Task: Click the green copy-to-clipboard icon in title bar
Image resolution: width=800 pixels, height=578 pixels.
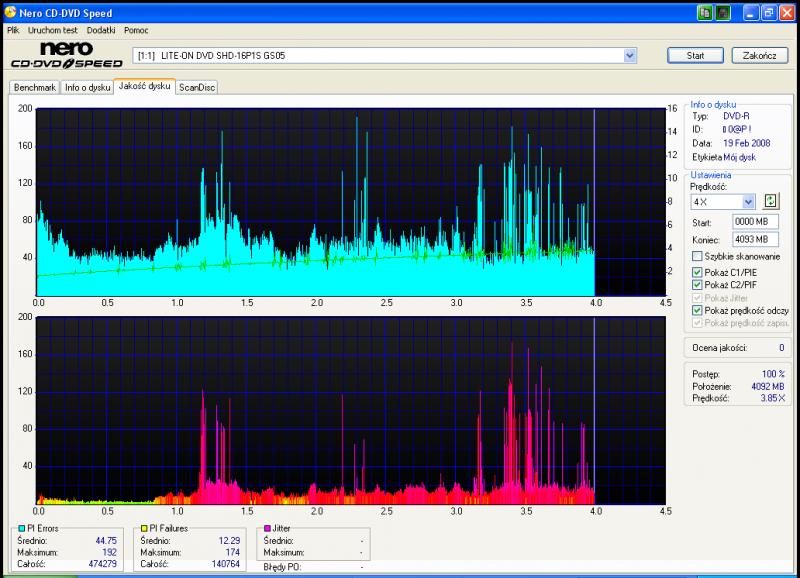Action: coord(705,13)
